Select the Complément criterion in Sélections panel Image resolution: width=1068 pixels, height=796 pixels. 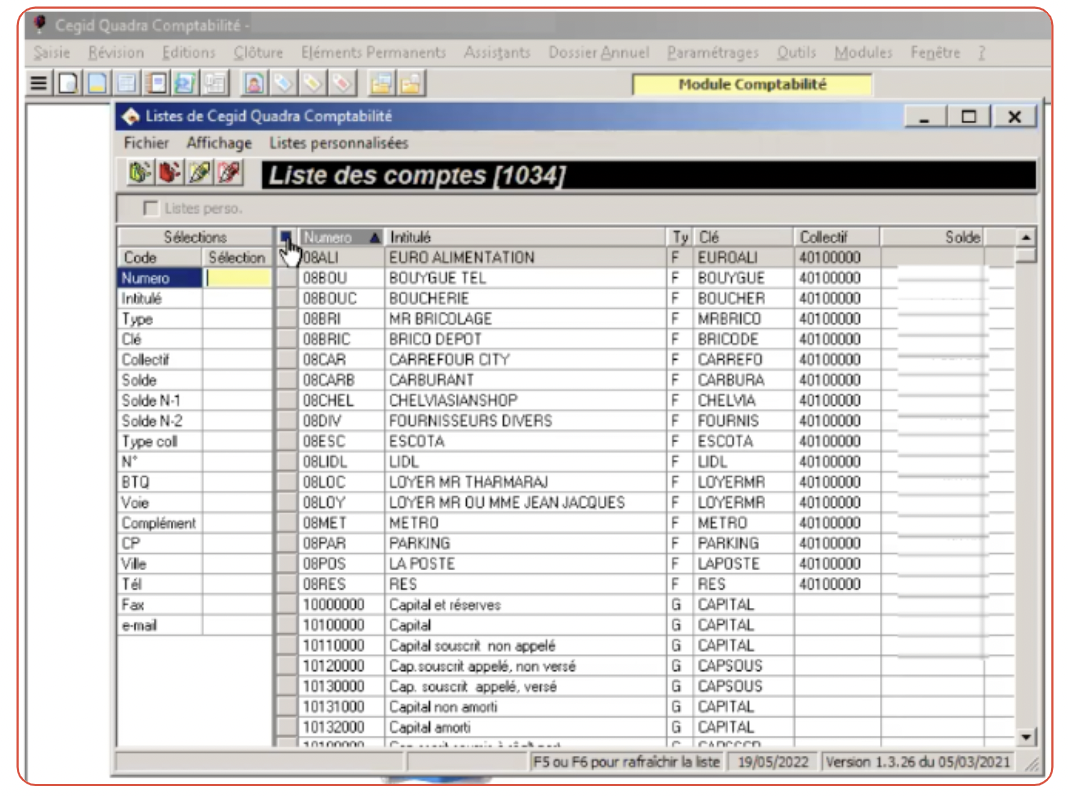click(x=159, y=523)
